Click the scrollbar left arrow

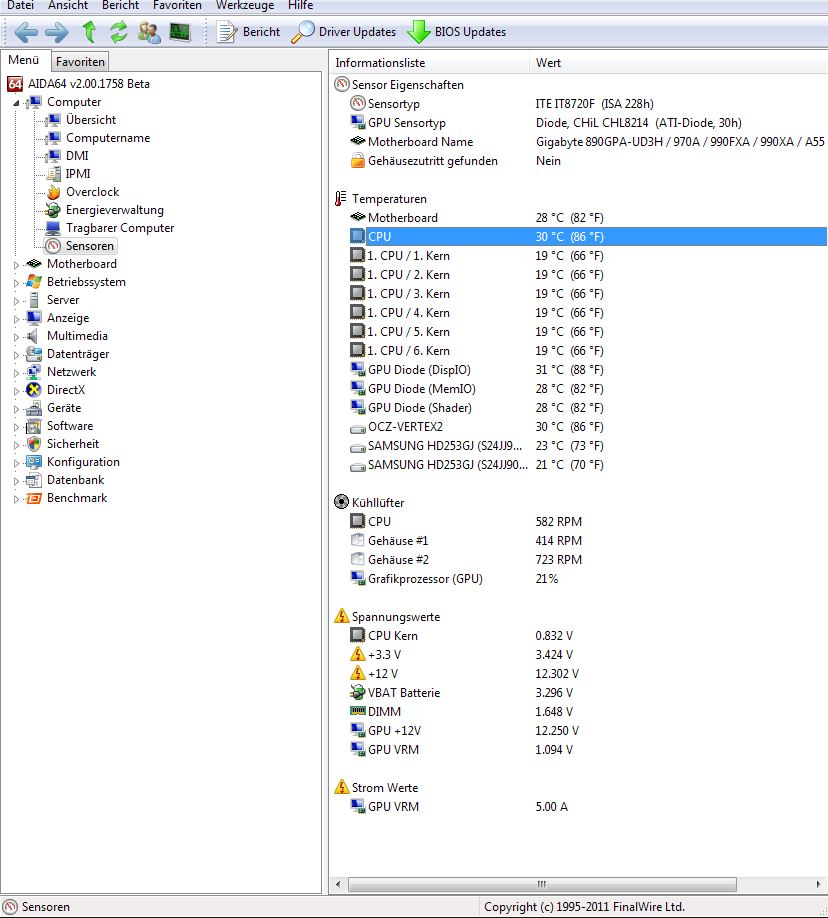coord(338,884)
